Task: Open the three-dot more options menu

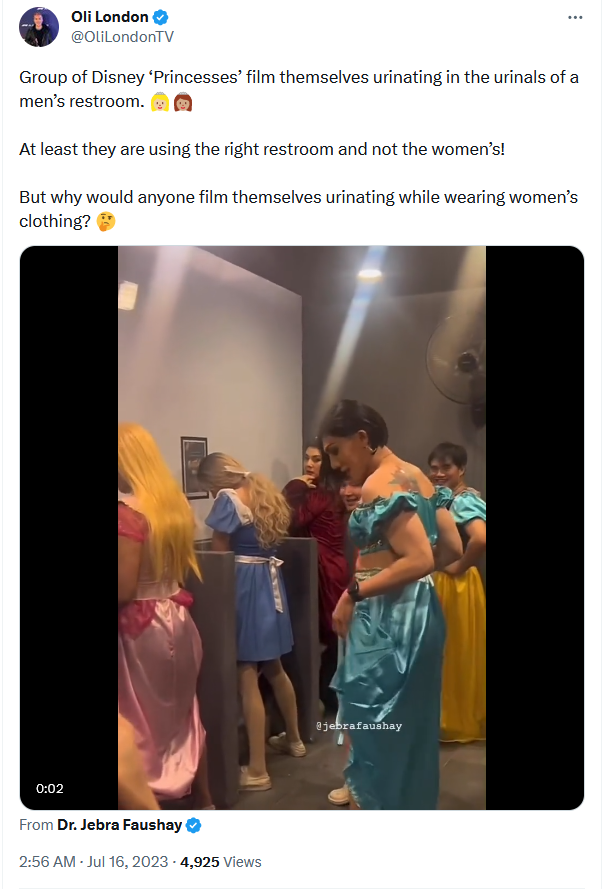Action: coord(575,18)
